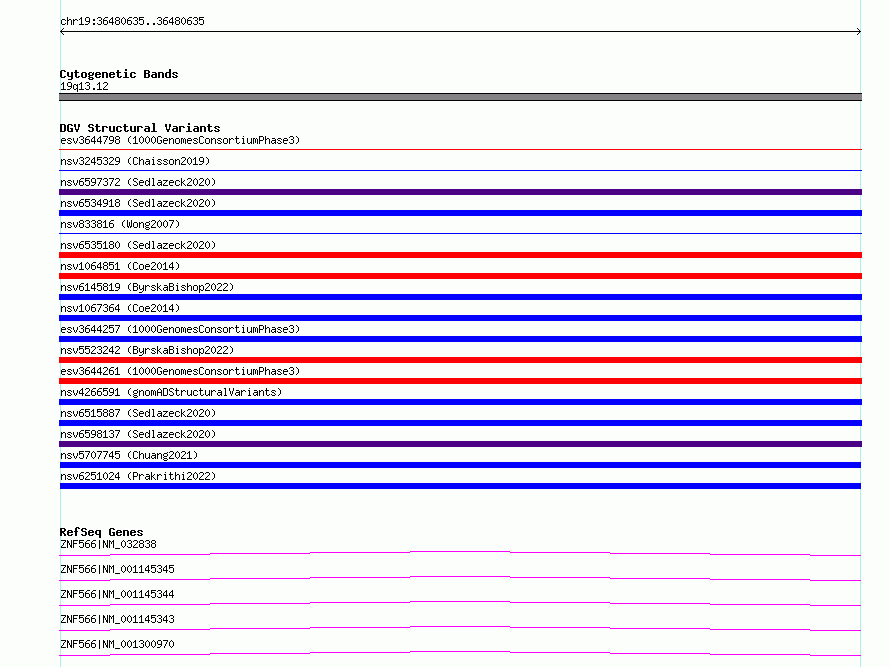Open variant nsv6515887 (Sedlazeck2020)
The image size is (890, 667).
pyautogui.click(x=138, y=413)
